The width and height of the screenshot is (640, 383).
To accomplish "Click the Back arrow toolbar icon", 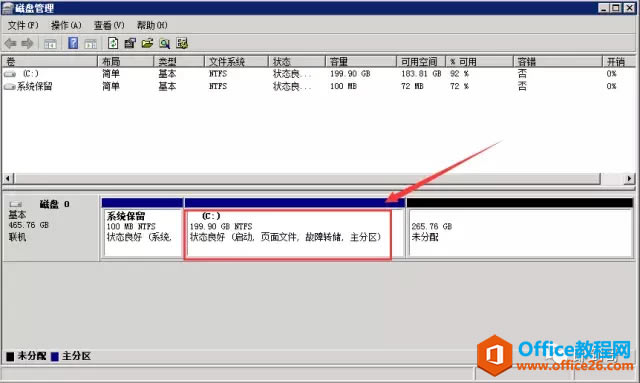I will coord(11,43).
